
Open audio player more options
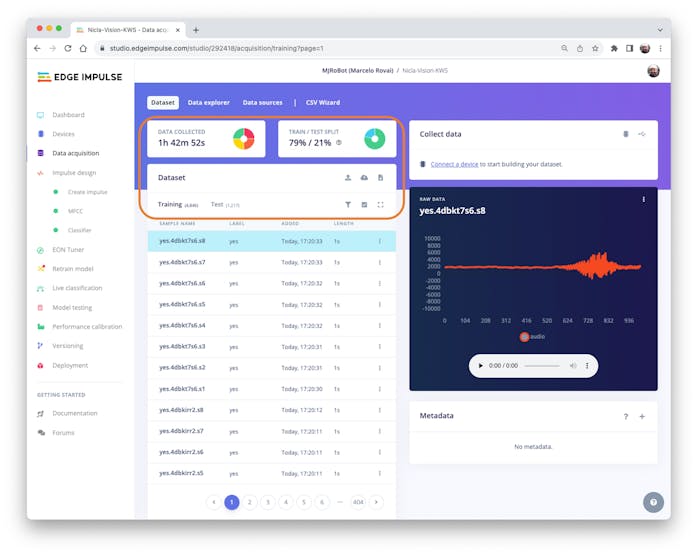click(587, 366)
